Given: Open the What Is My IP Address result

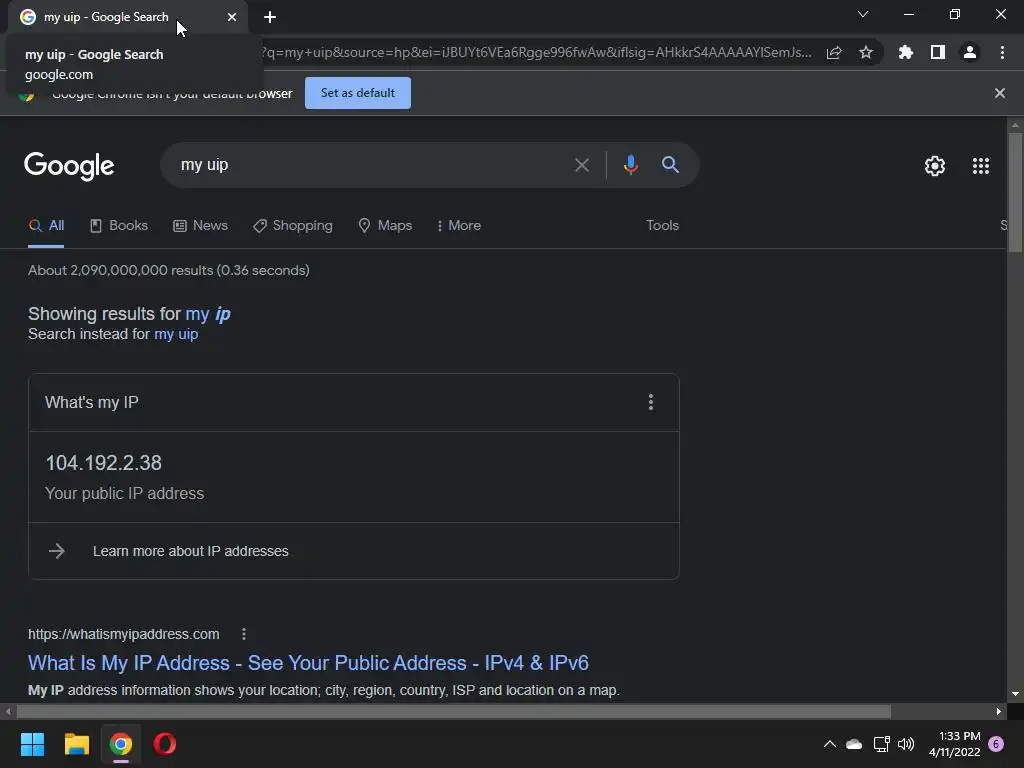Looking at the screenshot, I should [308, 664].
